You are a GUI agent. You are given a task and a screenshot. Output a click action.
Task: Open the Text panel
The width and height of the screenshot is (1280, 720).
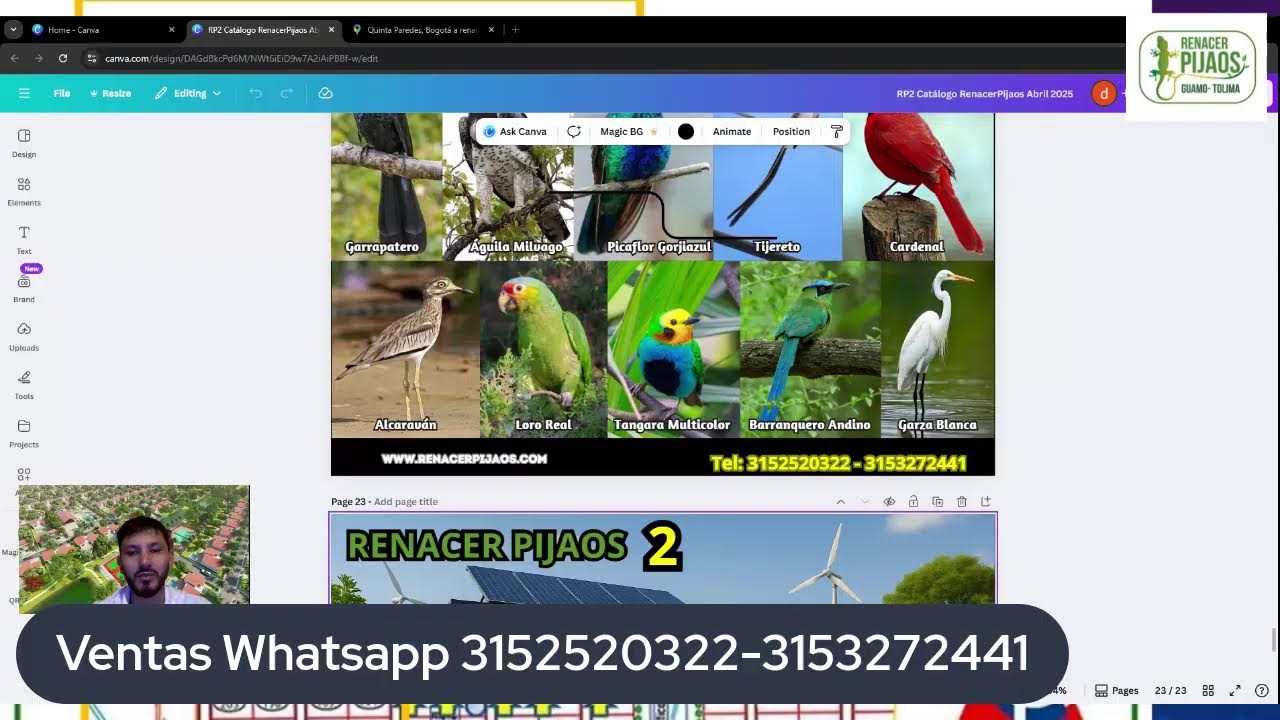point(24,239)
